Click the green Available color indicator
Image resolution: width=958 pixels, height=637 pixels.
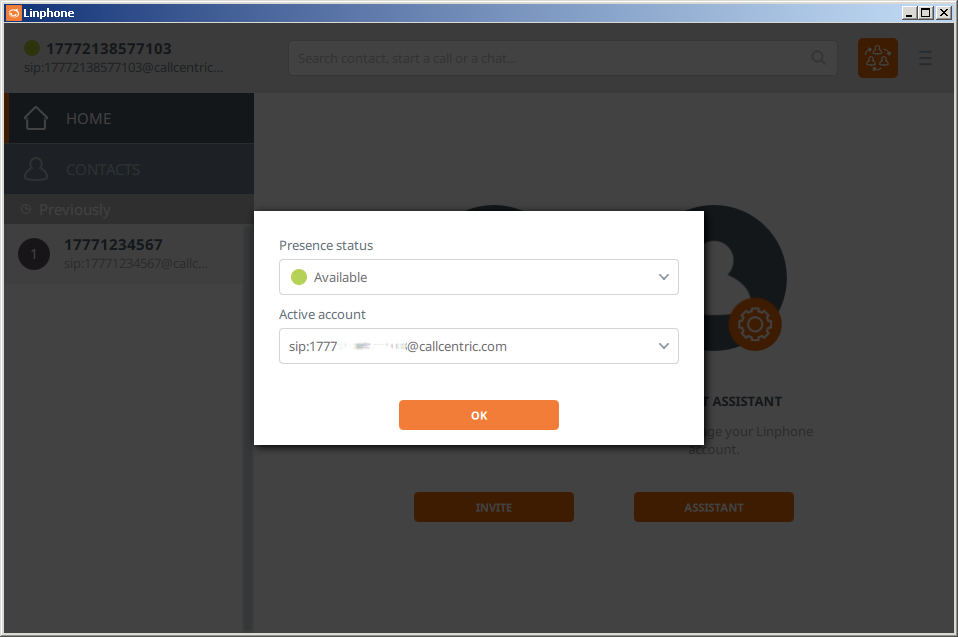coord(297,277)
